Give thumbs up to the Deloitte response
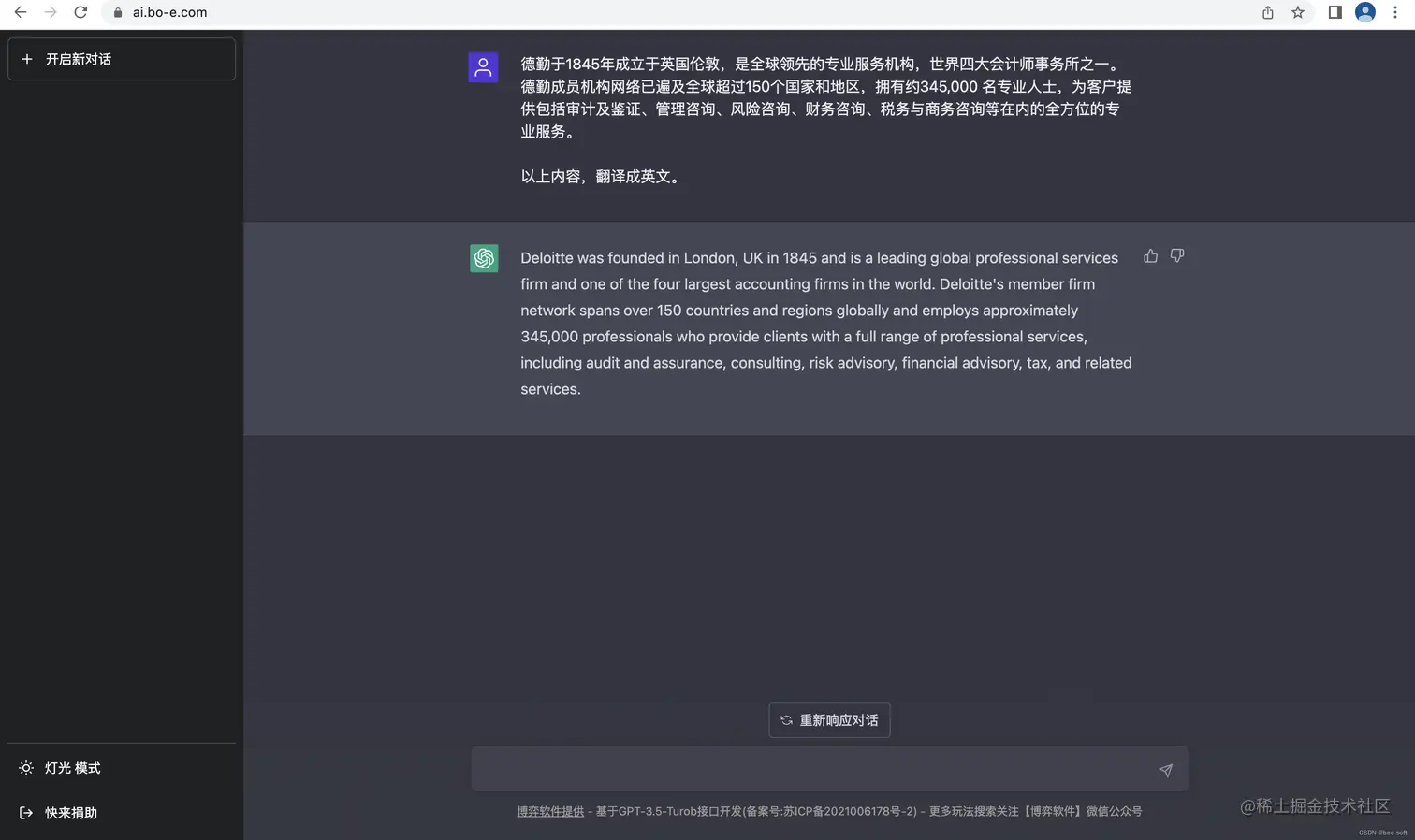The height and width of the screenshot is (840, 1415). [1150, 255]
